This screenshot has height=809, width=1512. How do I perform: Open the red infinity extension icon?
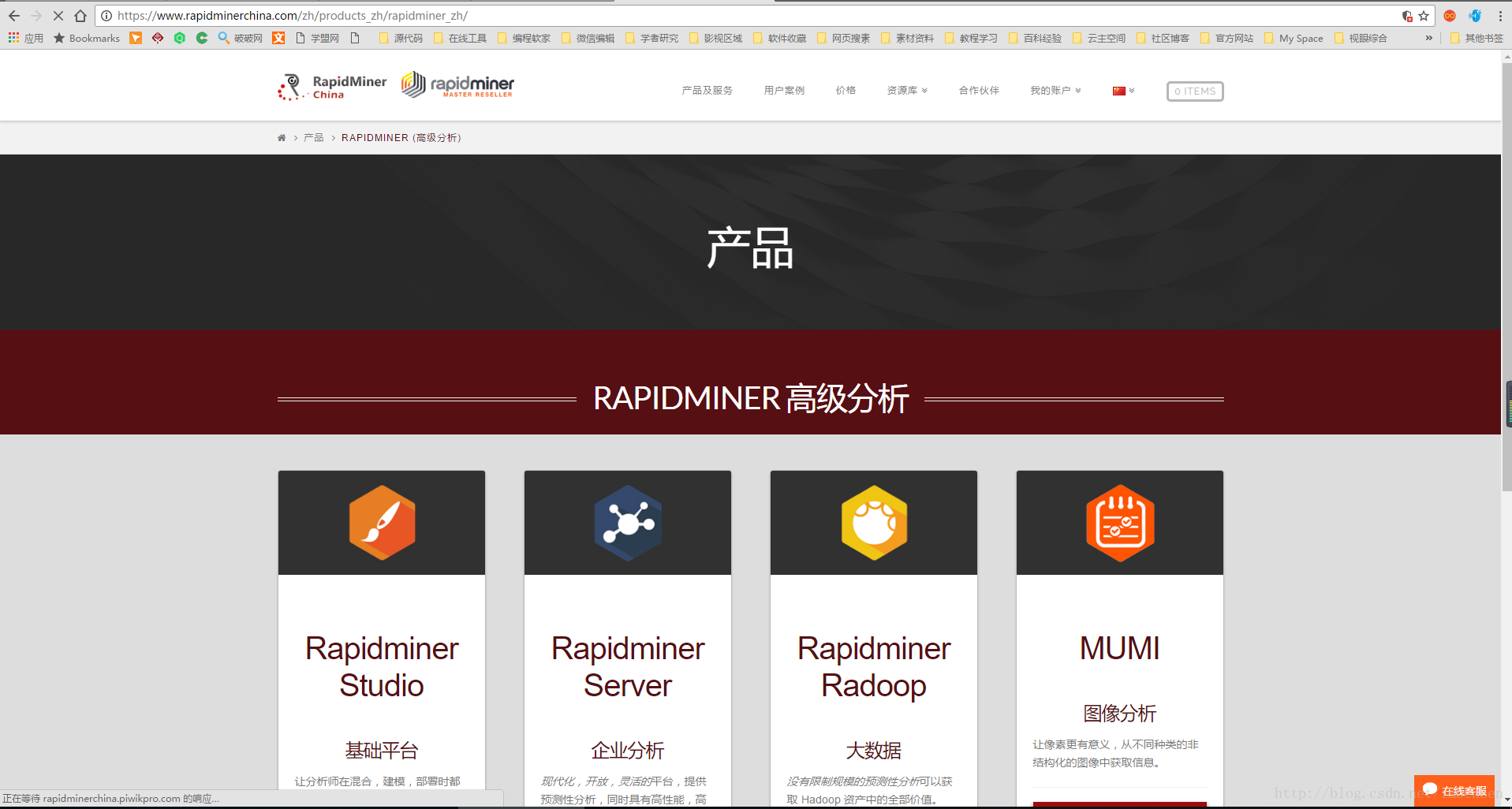point(1450,16)
